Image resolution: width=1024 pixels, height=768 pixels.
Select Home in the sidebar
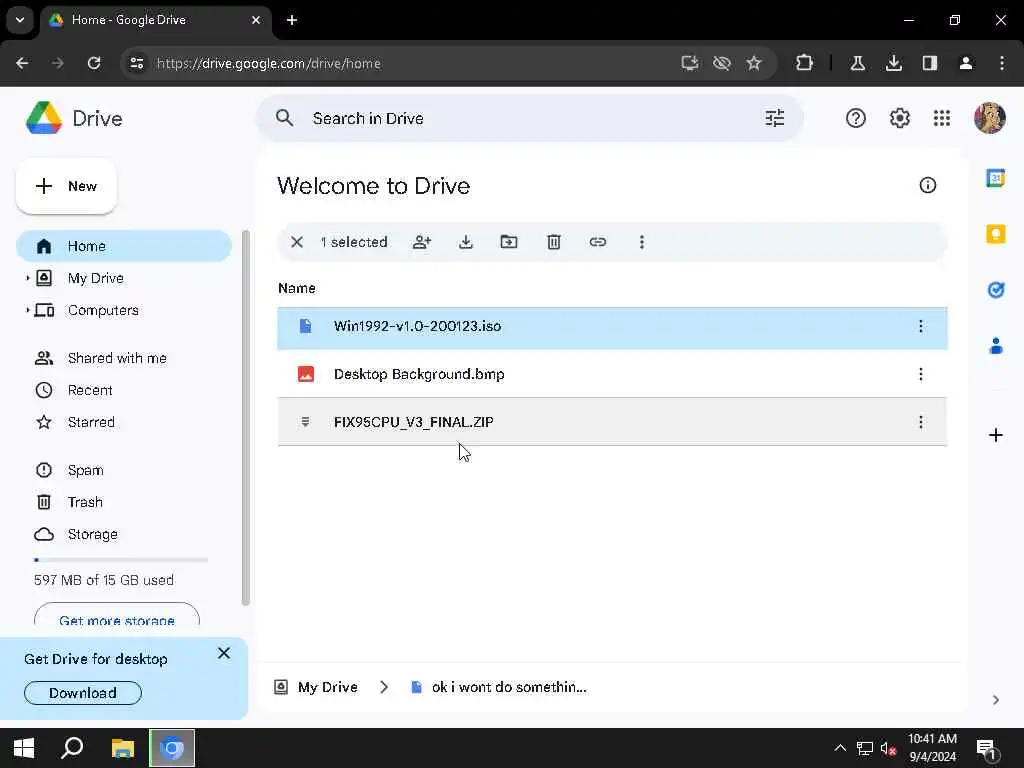124,246
